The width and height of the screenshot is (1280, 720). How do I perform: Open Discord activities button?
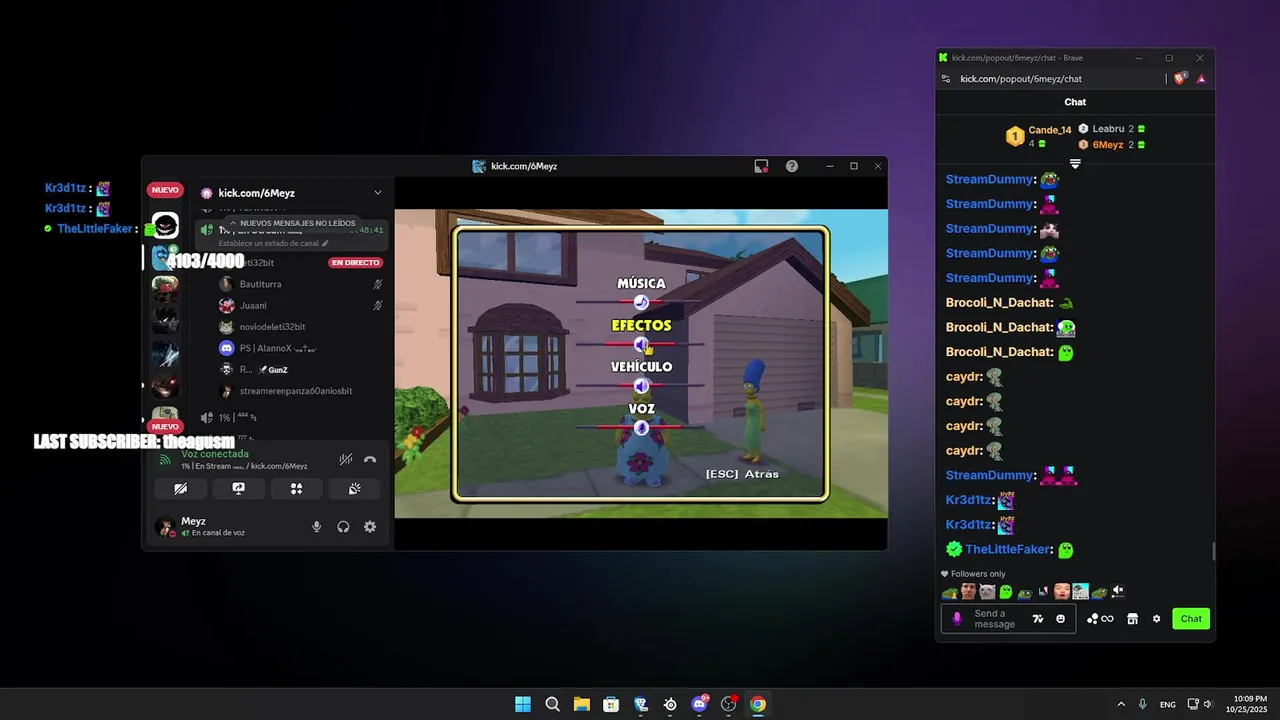[296, 489]
